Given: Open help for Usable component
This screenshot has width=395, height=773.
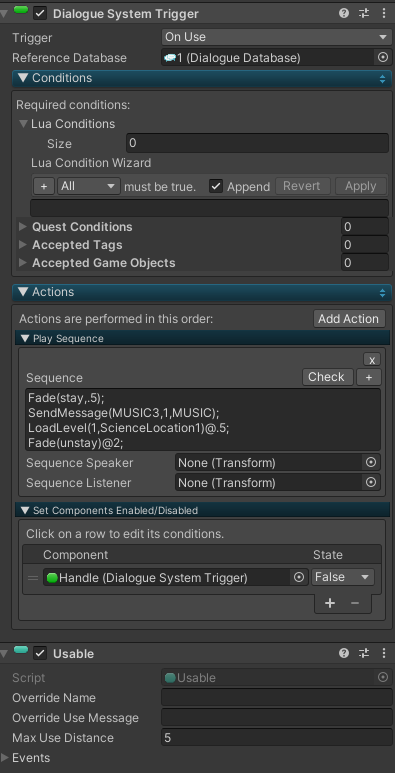Looking at the screenshot, I should point(344,653).
